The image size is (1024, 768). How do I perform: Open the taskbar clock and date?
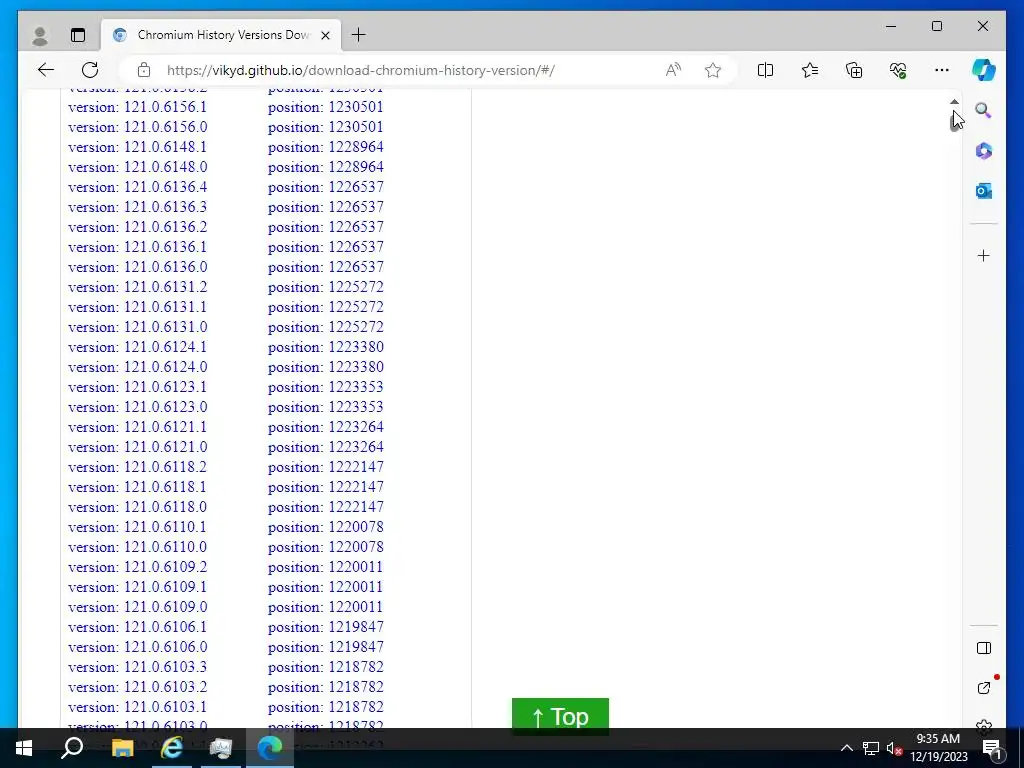click(938, 748)
